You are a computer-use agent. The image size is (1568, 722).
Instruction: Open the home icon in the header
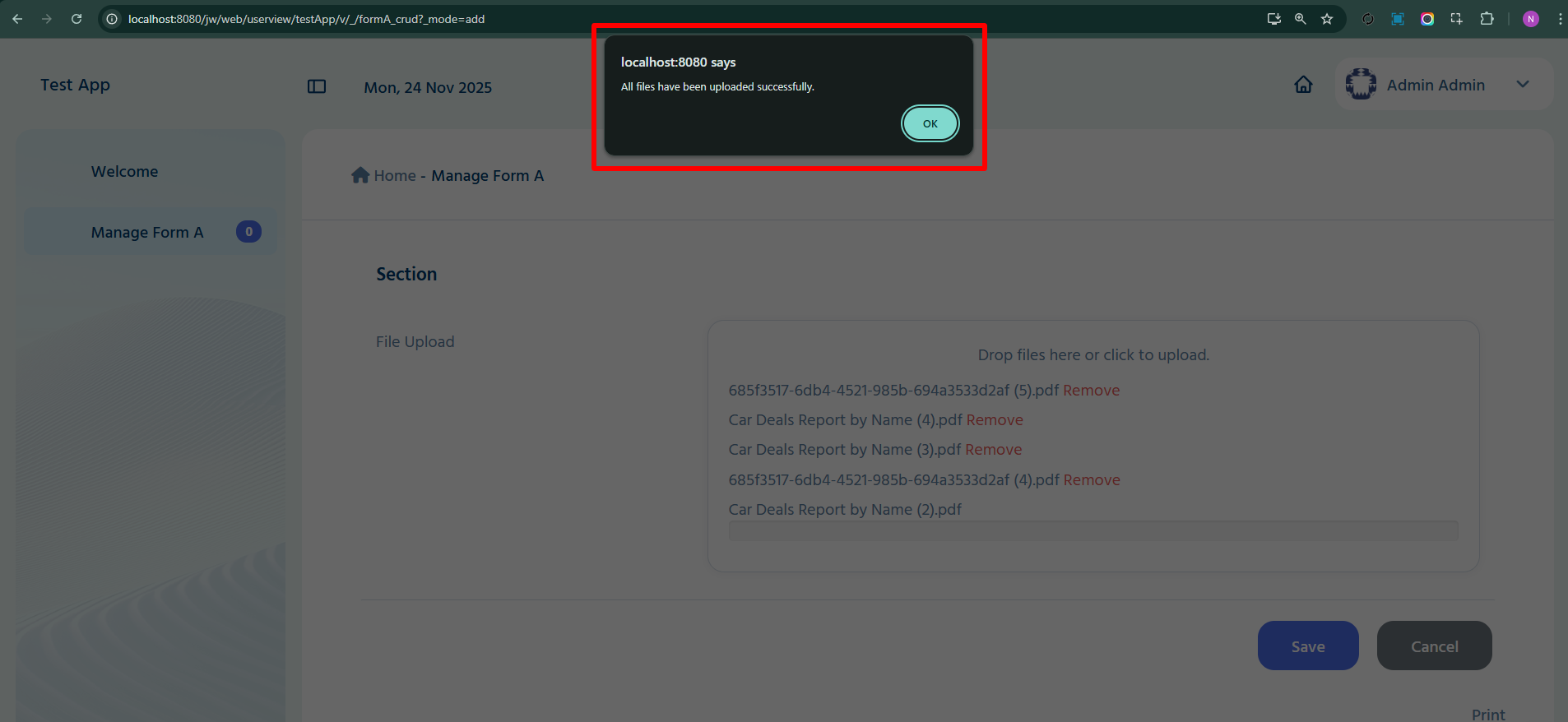1303,85
